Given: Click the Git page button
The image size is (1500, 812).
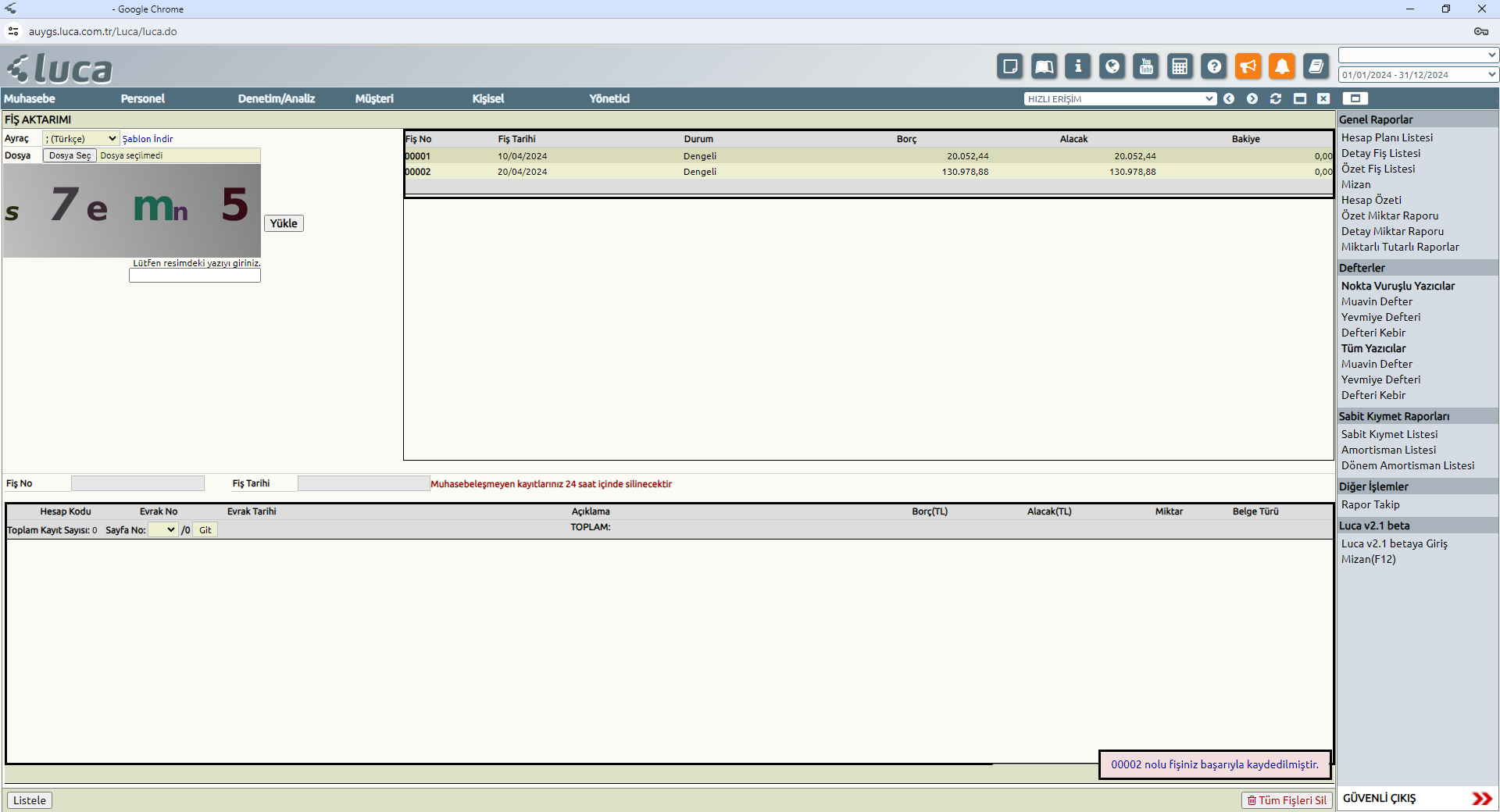Looking at the screenshot, I should [205, 530].
